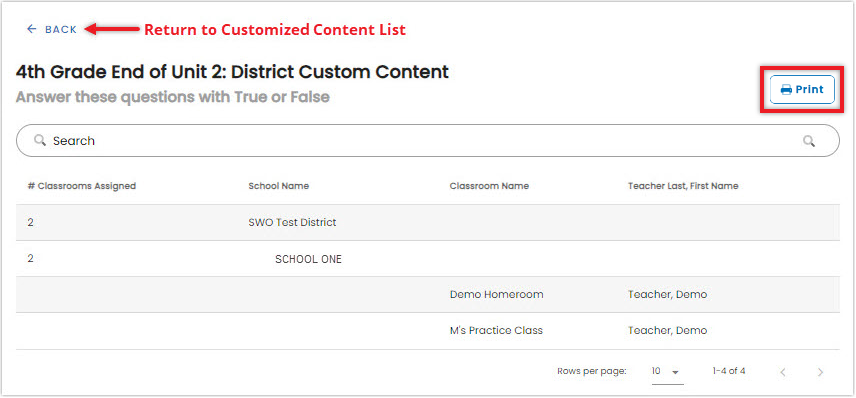Go back via the BACK link
This screenshot has width=856, height=398.
pos(52,29)
